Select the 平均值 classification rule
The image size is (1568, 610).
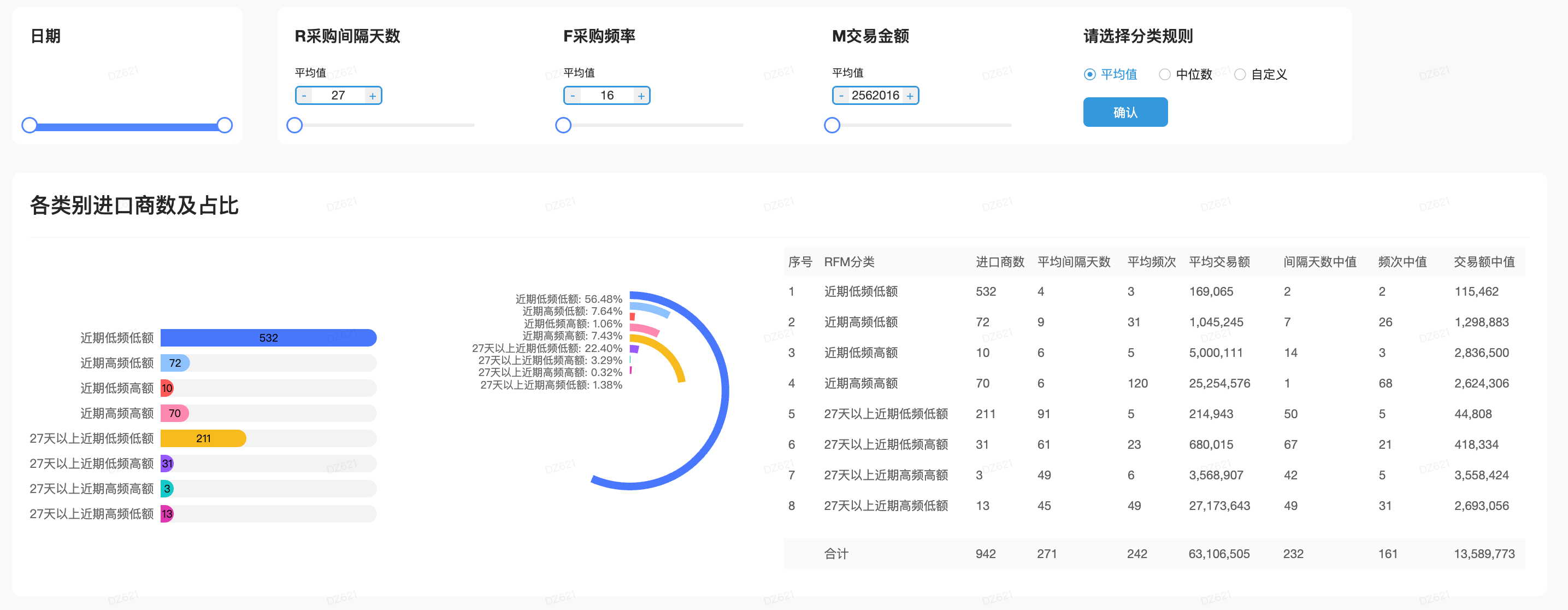pyautogui.click(x=1089, y=74)
